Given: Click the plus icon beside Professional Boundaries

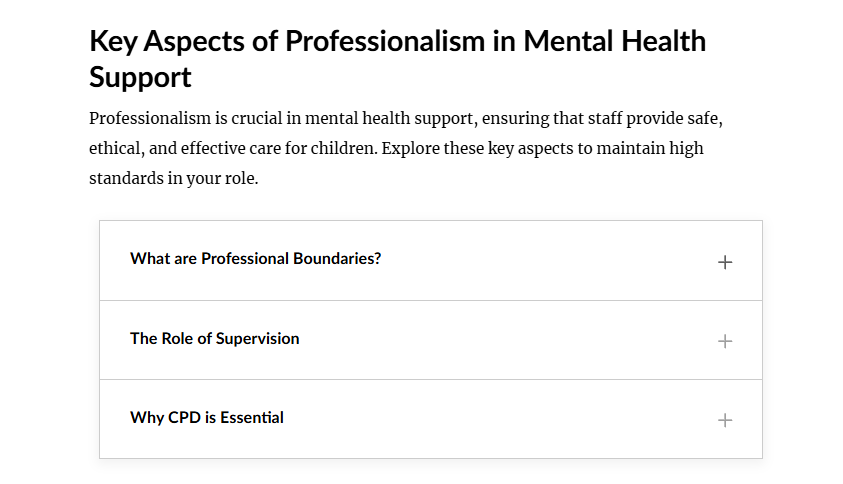Looking at the screenshot, I should pos(725,262).
